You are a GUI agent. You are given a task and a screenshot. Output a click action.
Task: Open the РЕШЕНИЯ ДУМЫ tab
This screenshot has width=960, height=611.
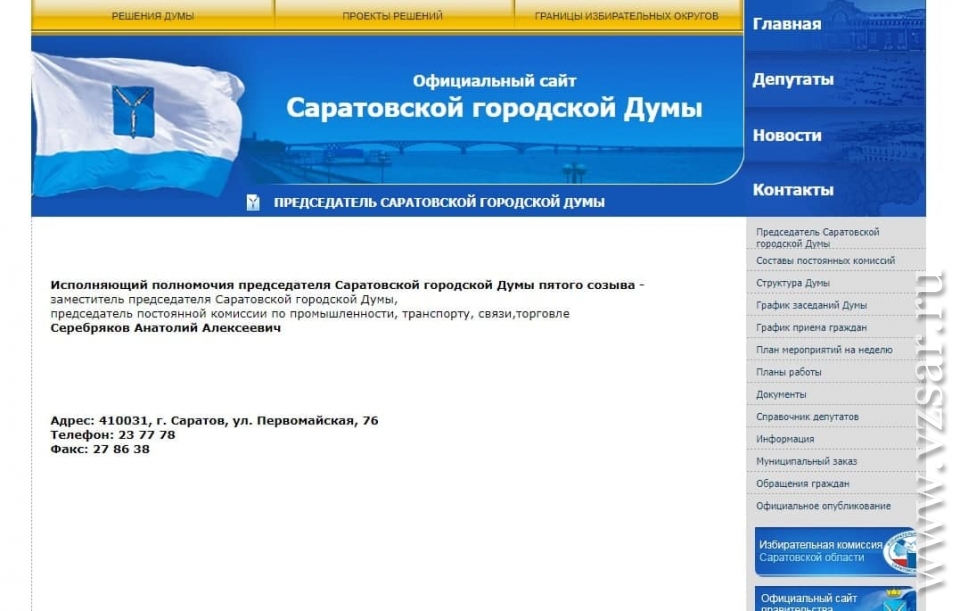153,16
